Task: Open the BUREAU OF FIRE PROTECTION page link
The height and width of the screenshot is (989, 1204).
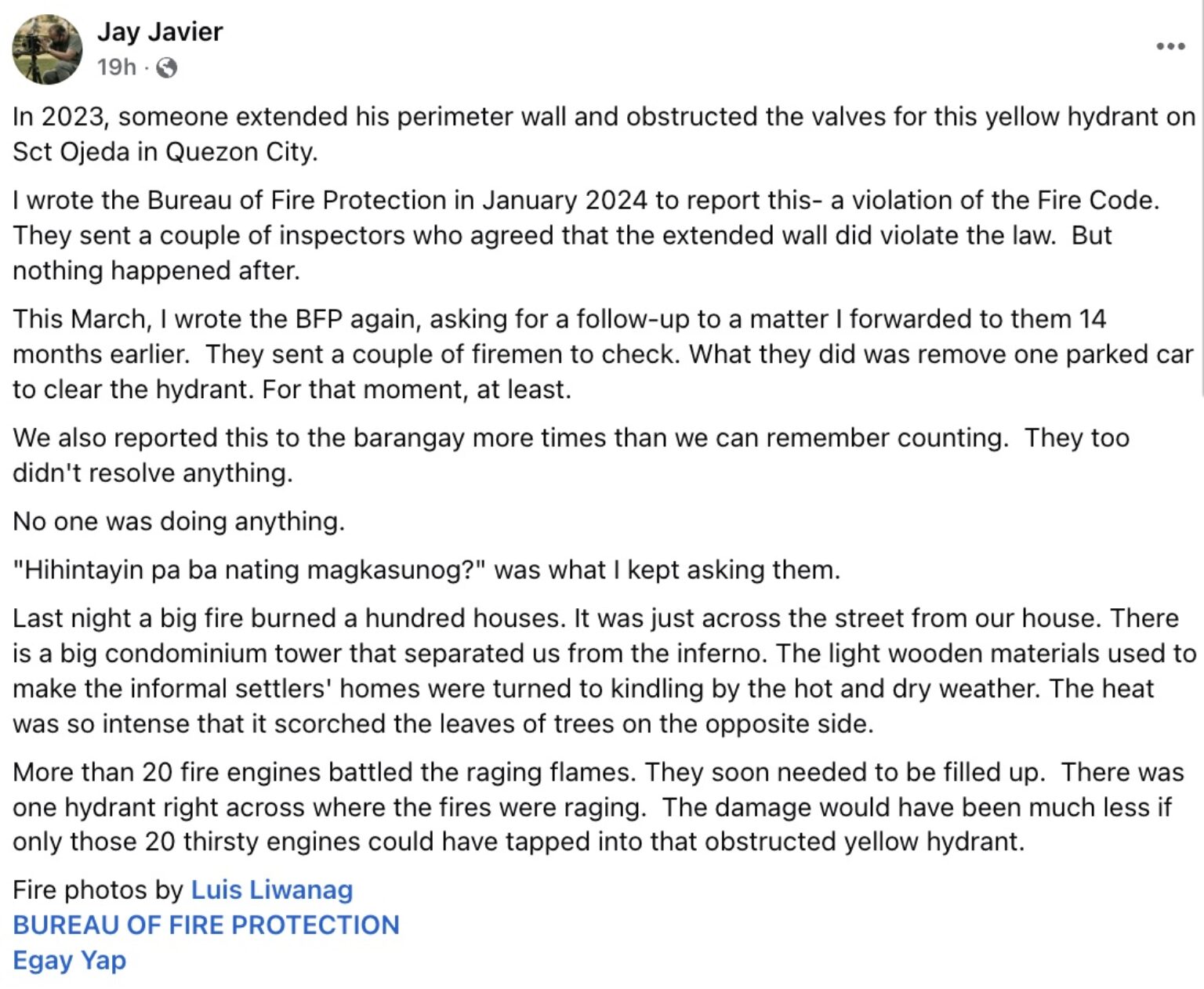Action: coord(206,925)
